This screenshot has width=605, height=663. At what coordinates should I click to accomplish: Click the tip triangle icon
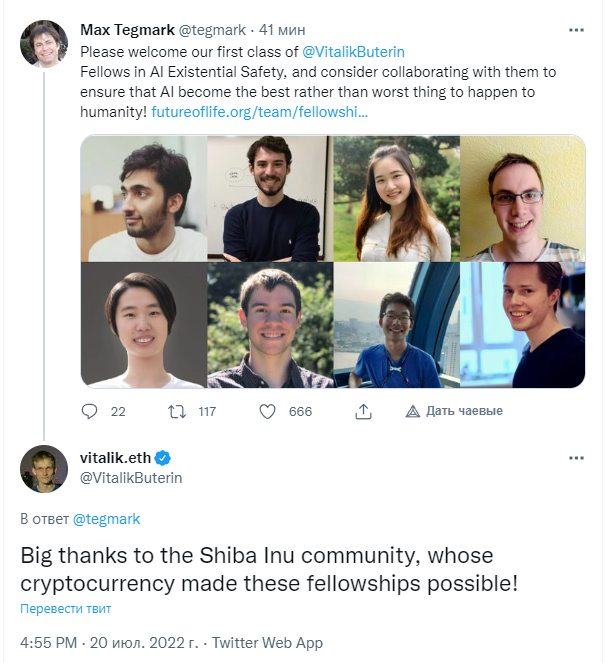pos(413,411)
